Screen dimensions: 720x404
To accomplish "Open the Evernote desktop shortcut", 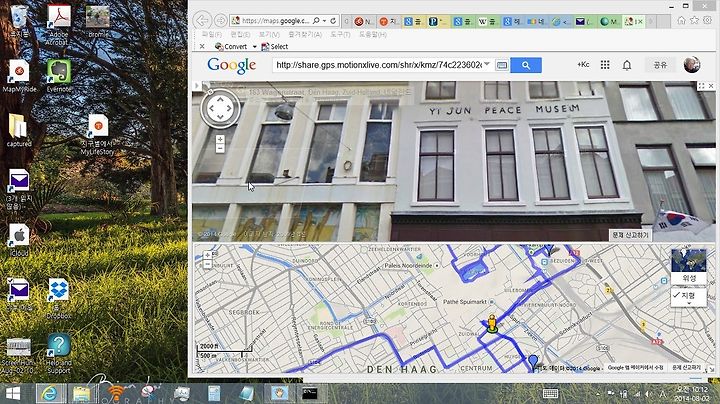I will click(x=59, y=76).
